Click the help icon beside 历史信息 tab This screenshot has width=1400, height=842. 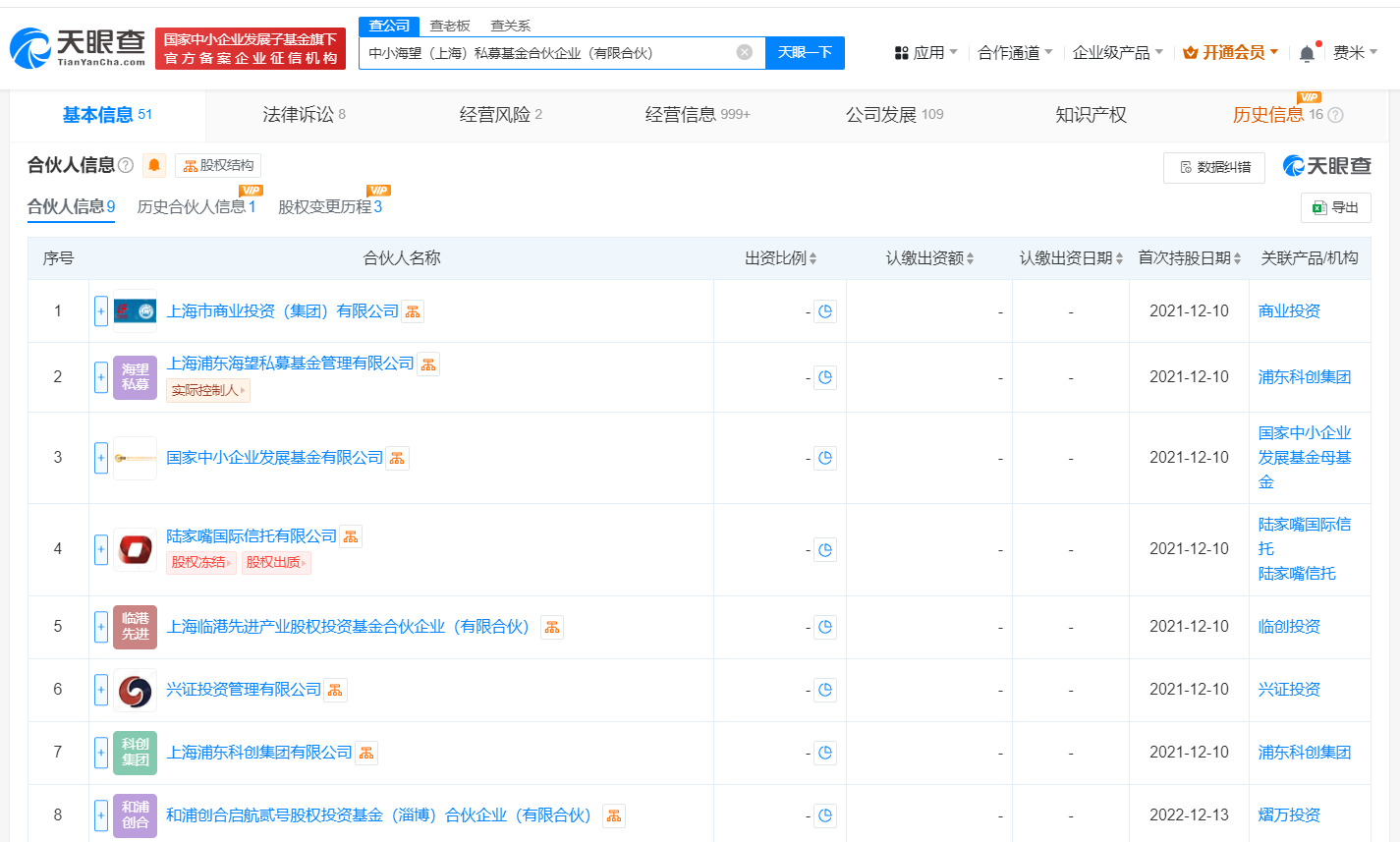1333,115
